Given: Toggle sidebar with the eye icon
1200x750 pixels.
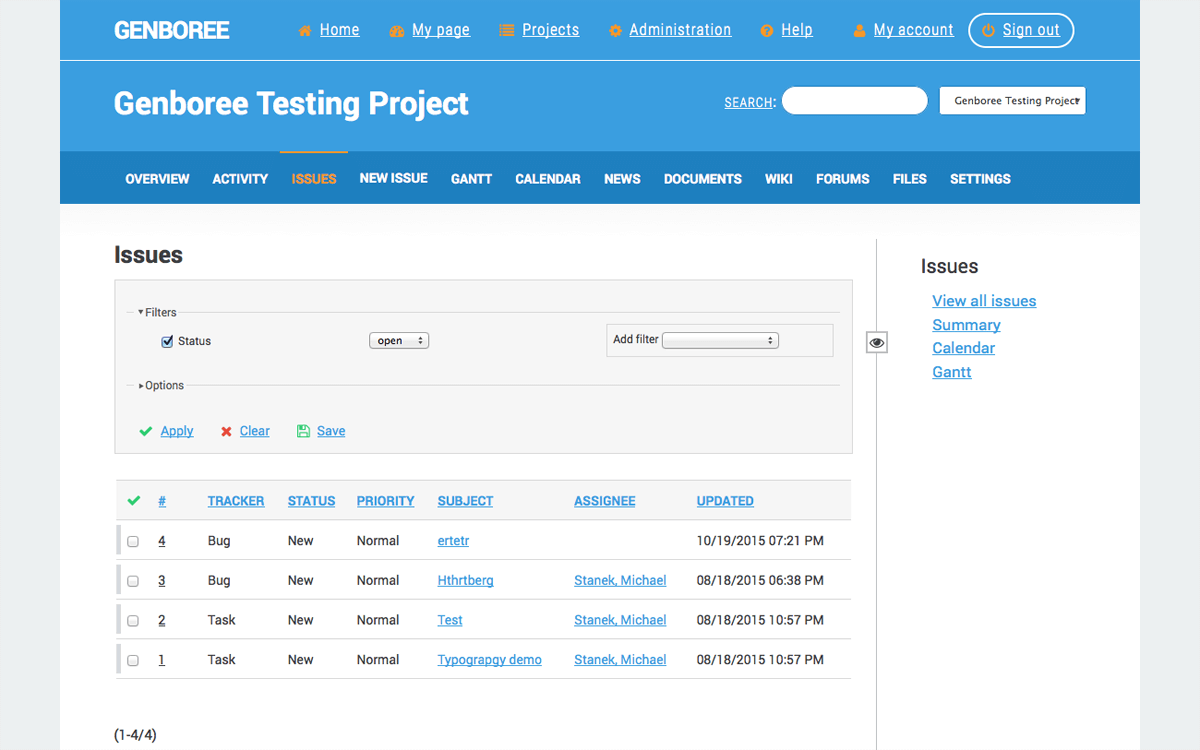Looking at the screenshot, I should 877,343.
